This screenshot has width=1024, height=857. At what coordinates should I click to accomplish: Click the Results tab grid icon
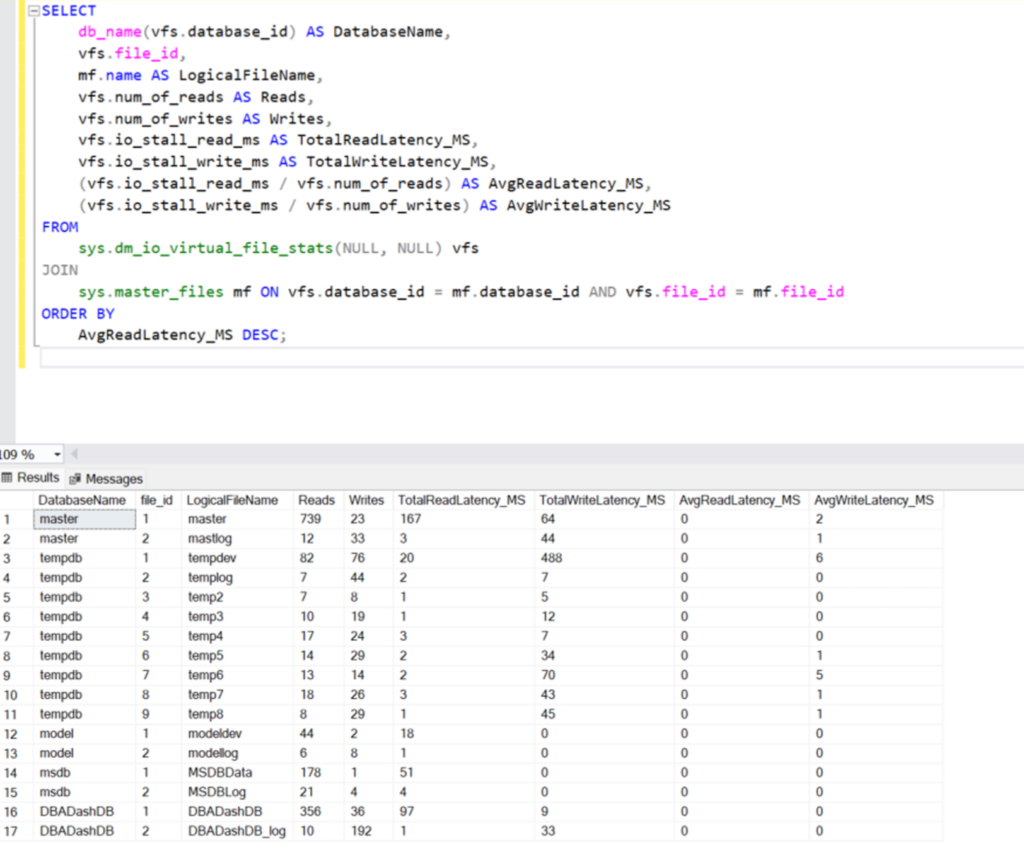[8, 478]
